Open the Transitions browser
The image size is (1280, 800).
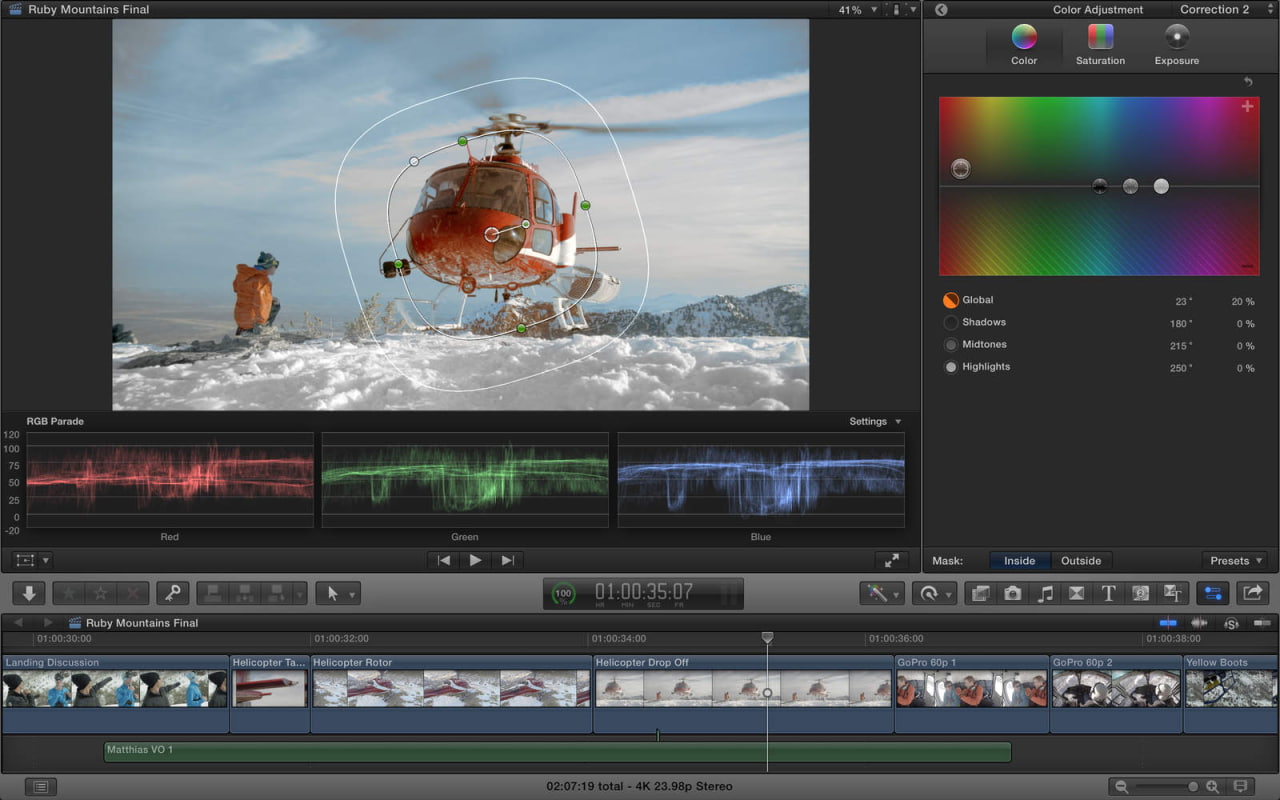pyautogui.click(x=1076, y=593)
